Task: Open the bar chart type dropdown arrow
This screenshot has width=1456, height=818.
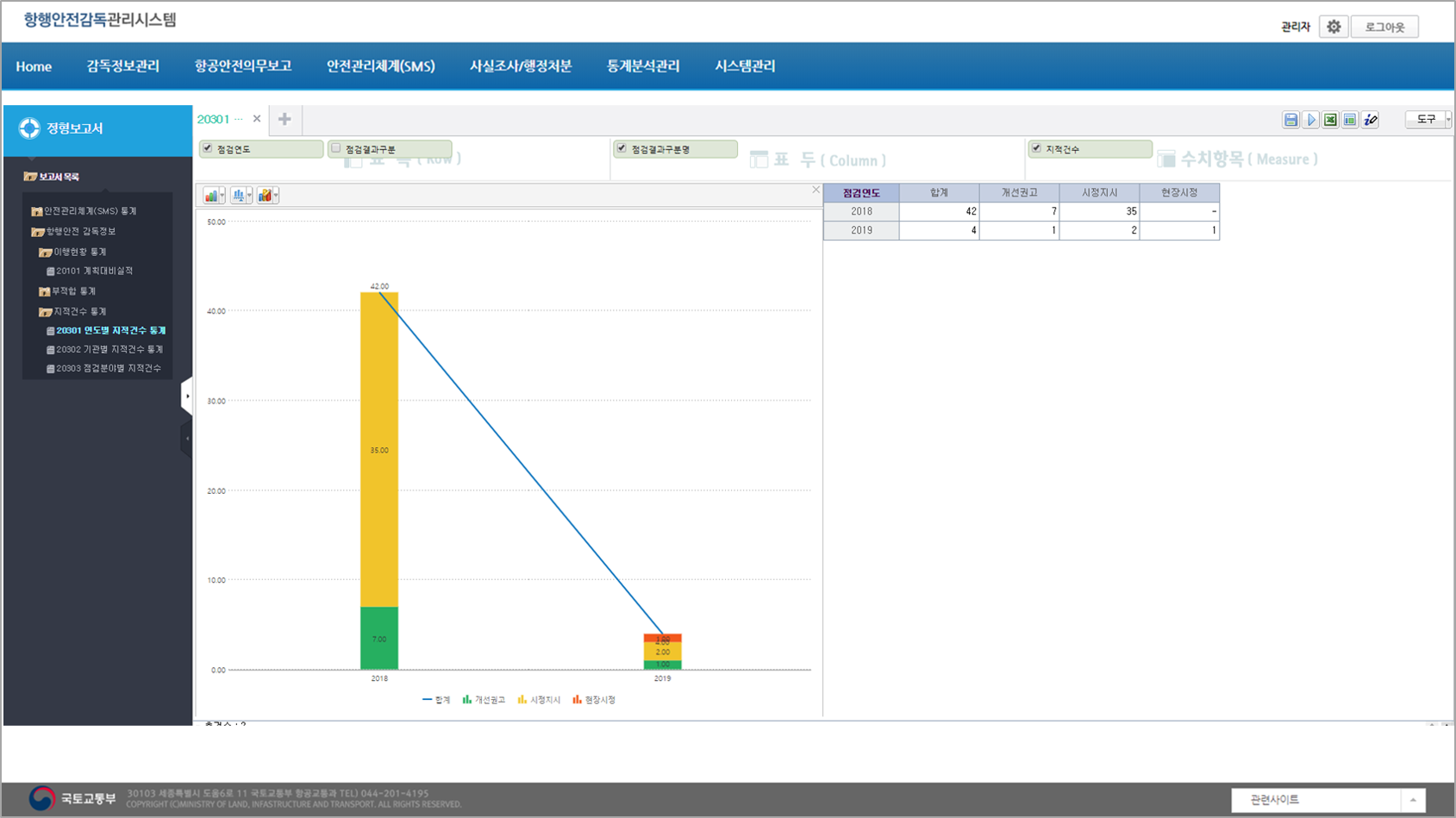Action: [x=222, y=196]
